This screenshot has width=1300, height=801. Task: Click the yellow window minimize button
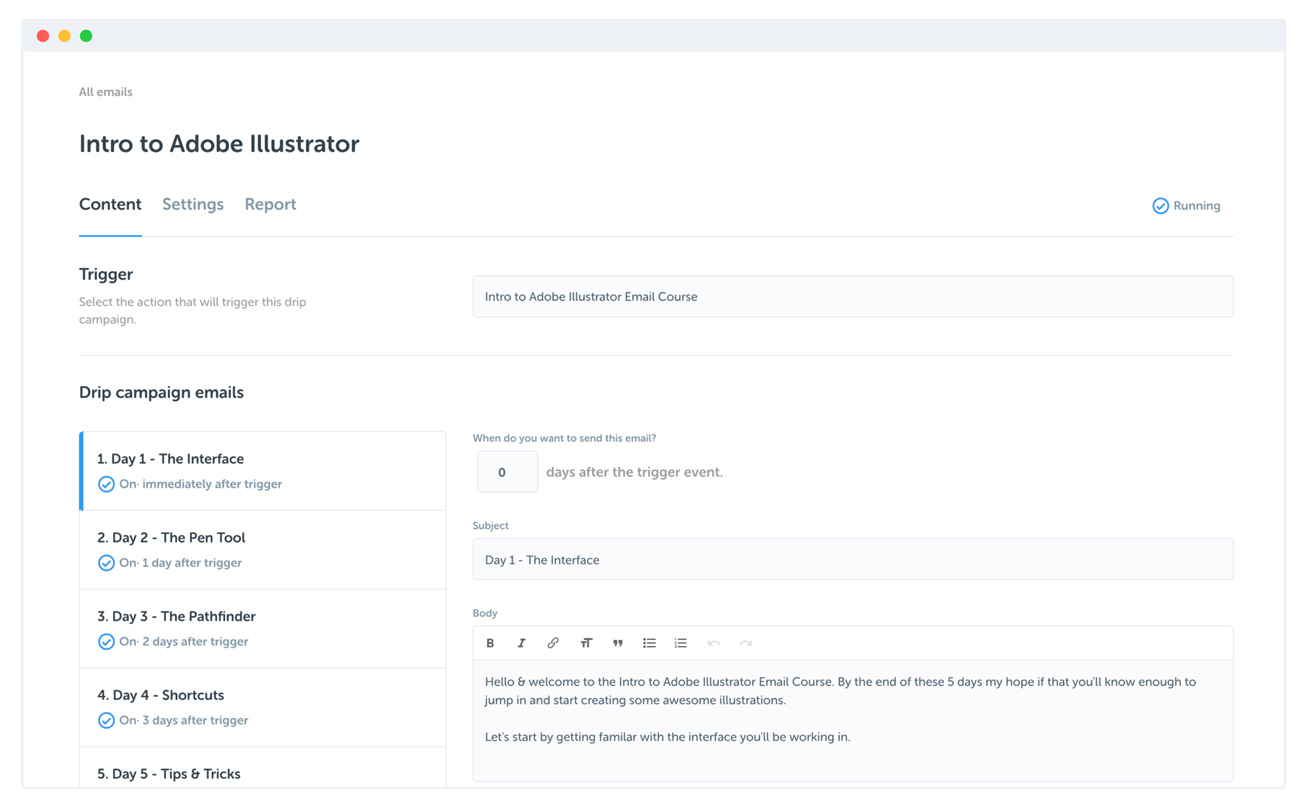pos(64,36)
